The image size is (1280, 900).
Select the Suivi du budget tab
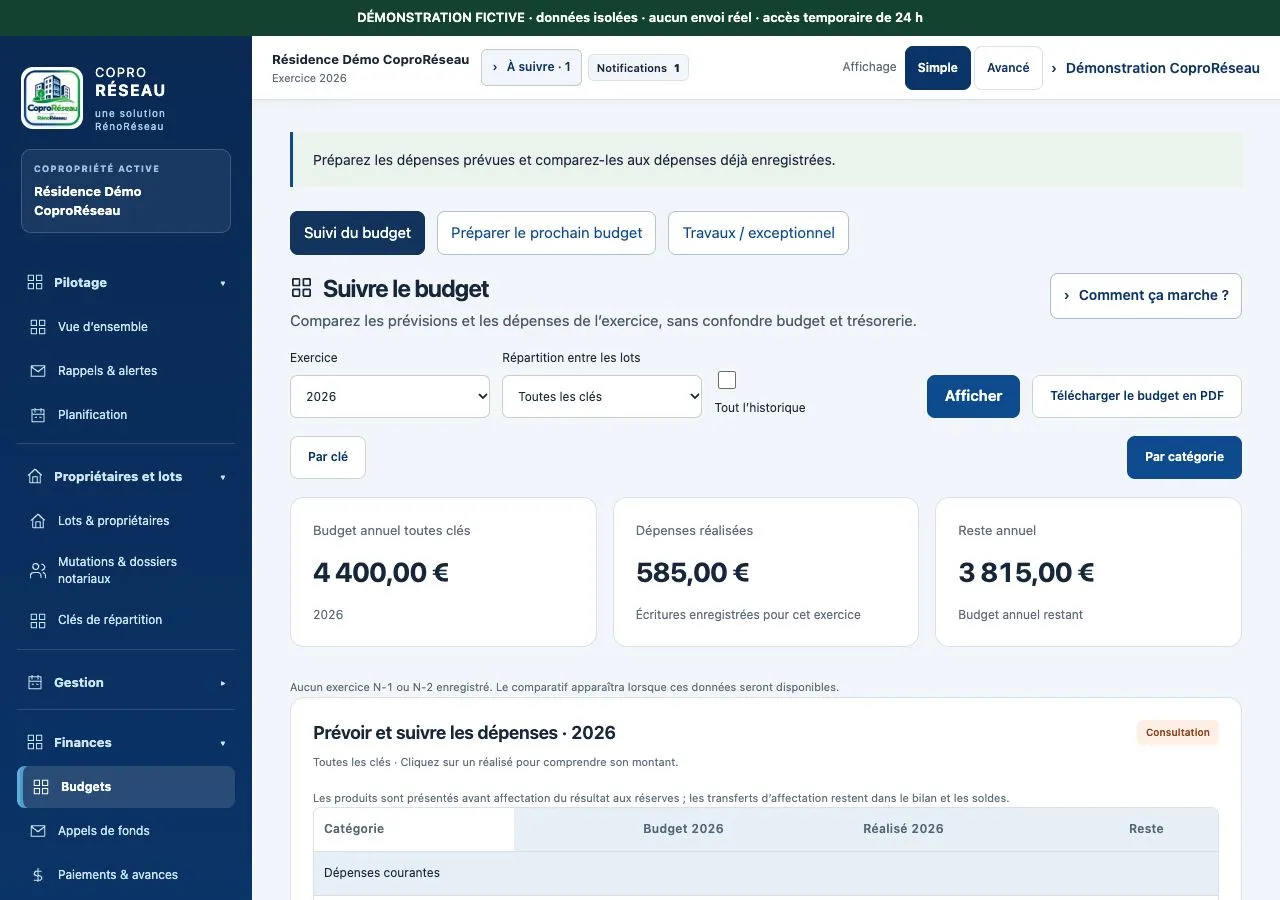[357, 233]
